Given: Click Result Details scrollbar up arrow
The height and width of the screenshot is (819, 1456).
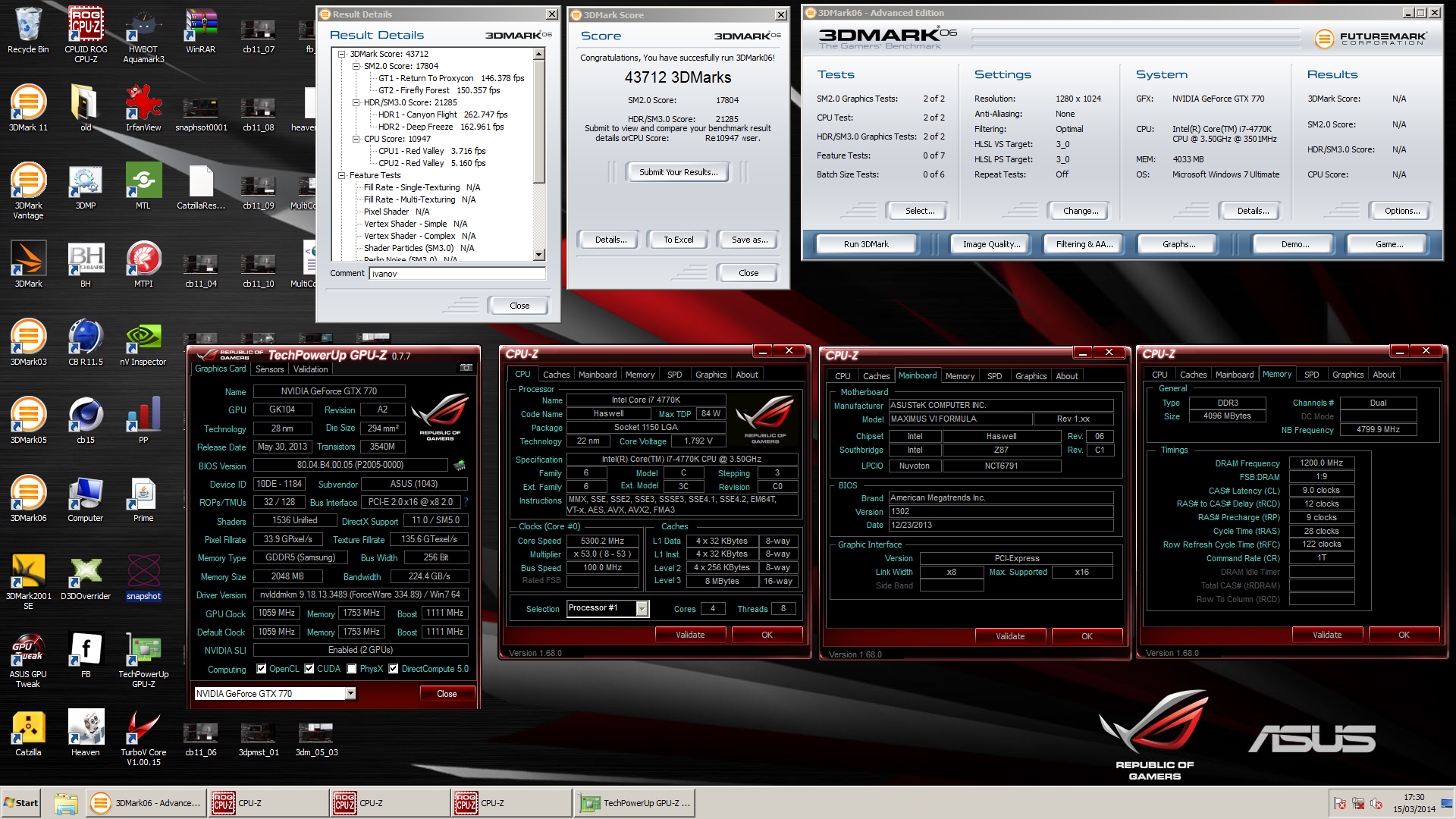Looking at the screenshot, I should coord(539,54).
